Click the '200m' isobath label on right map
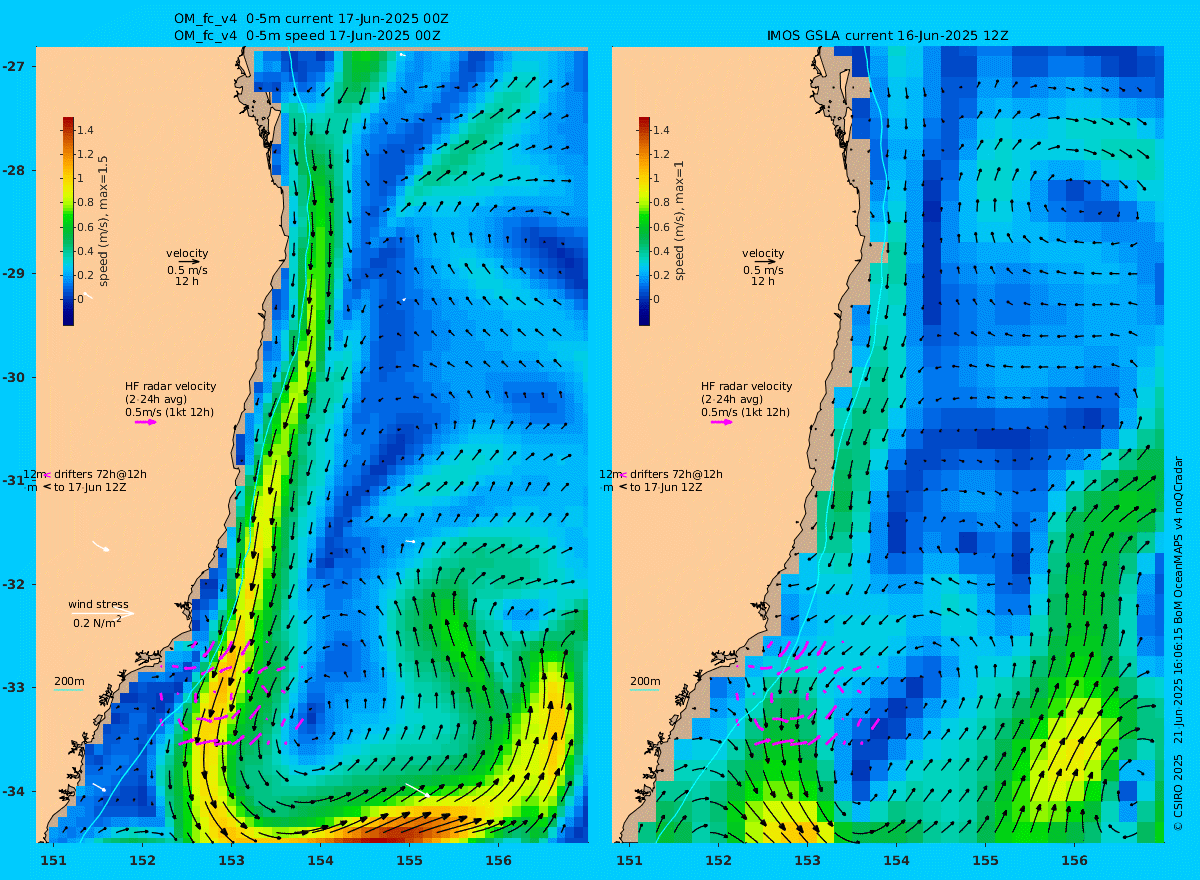 [645, 681]
